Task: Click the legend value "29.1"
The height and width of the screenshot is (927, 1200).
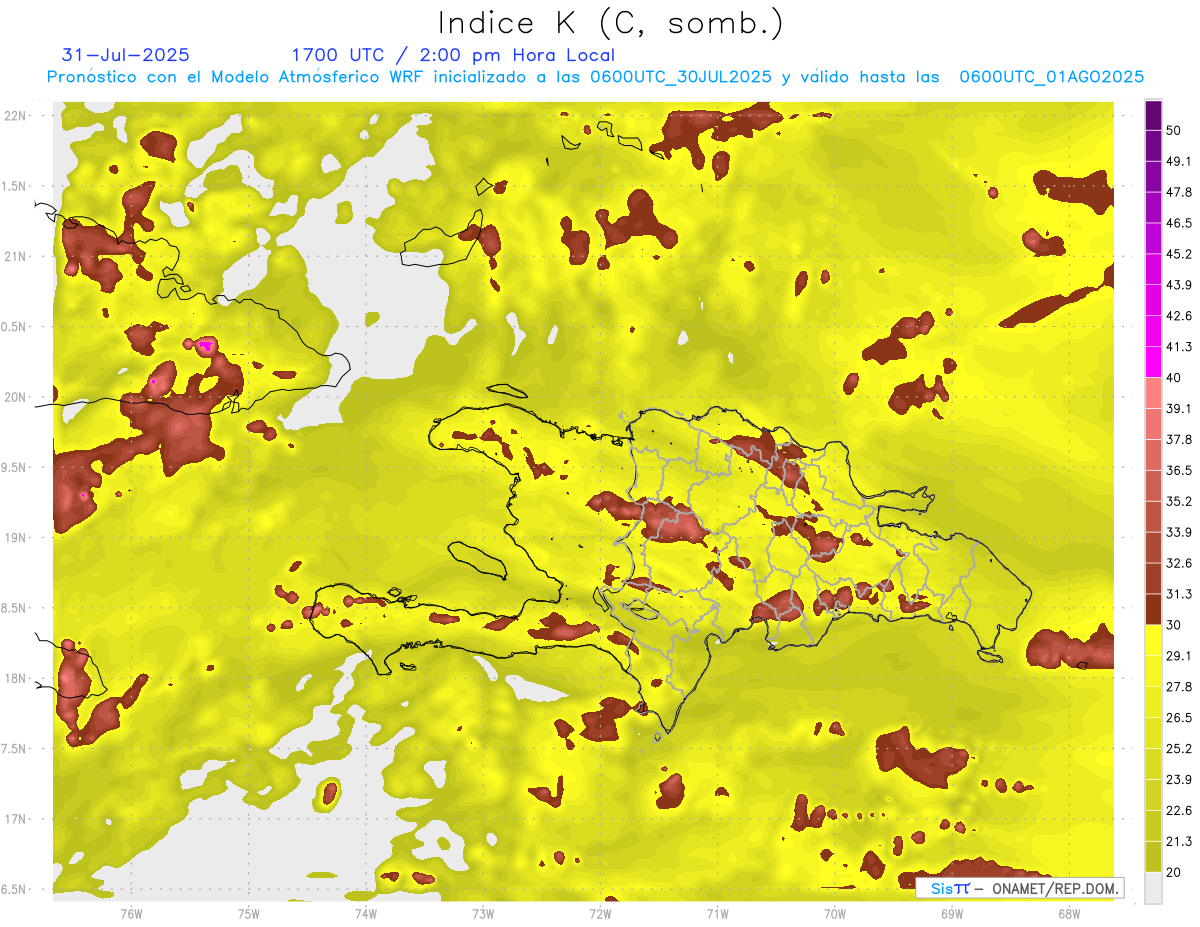Action: coord(1179,656)
